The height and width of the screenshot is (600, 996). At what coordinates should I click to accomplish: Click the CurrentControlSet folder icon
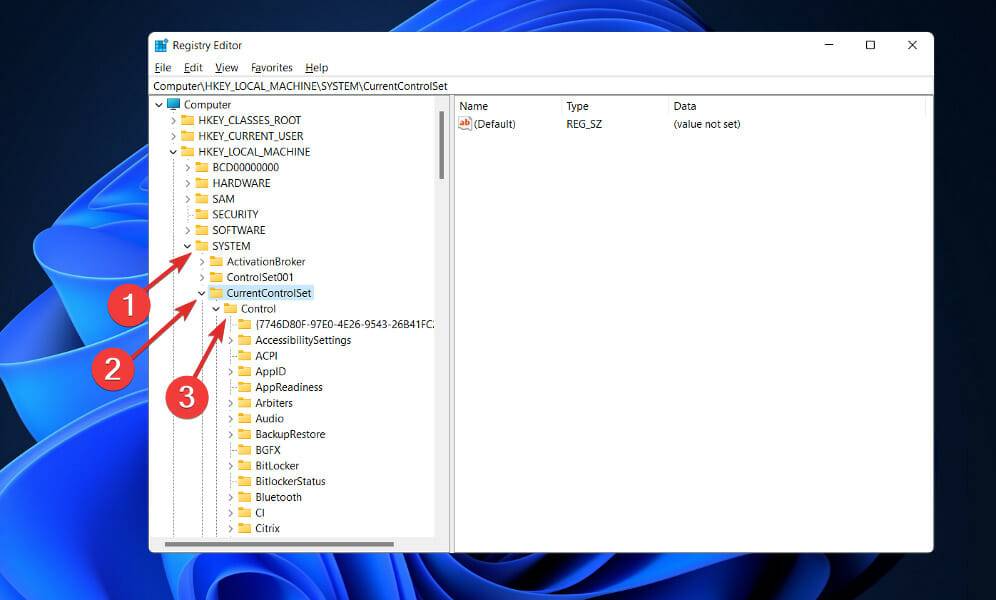[x=217, y=293]
